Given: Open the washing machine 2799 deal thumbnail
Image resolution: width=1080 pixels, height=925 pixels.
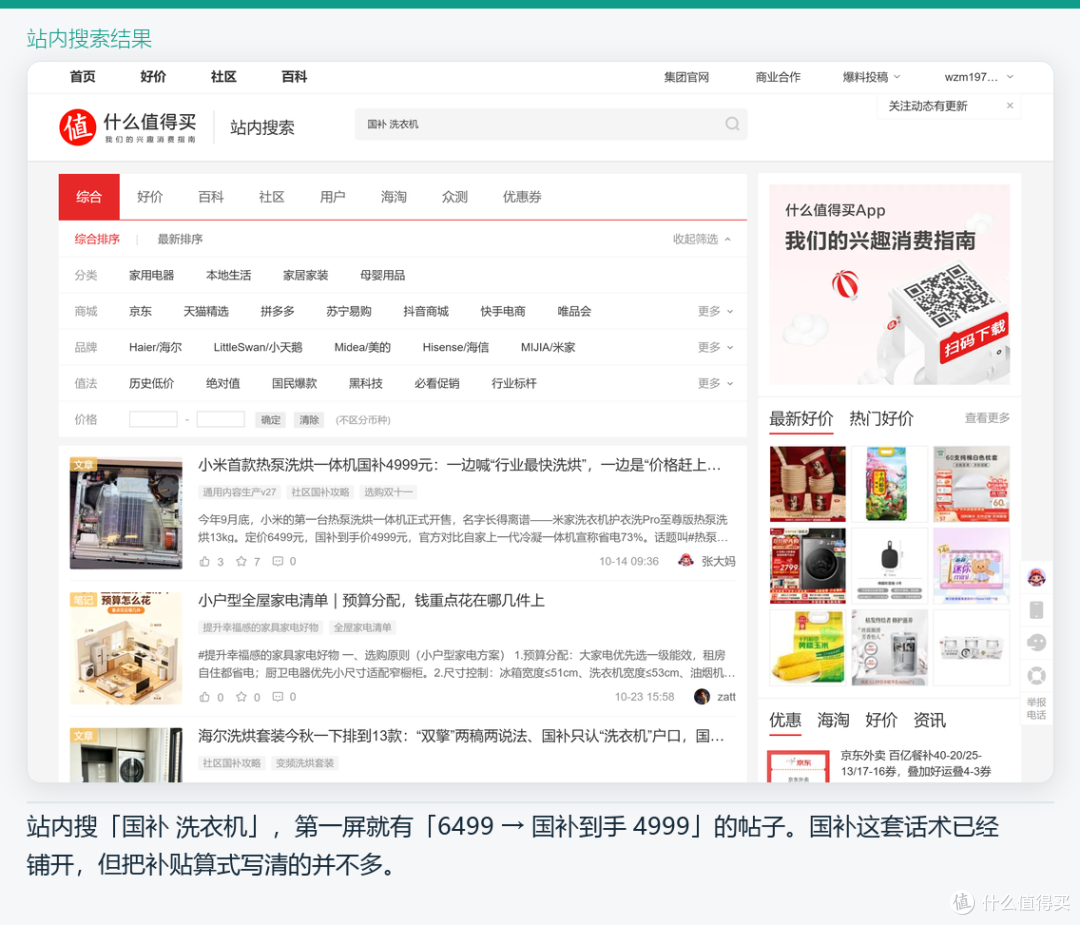Looking at the screenshot, I should coord(807,565).
